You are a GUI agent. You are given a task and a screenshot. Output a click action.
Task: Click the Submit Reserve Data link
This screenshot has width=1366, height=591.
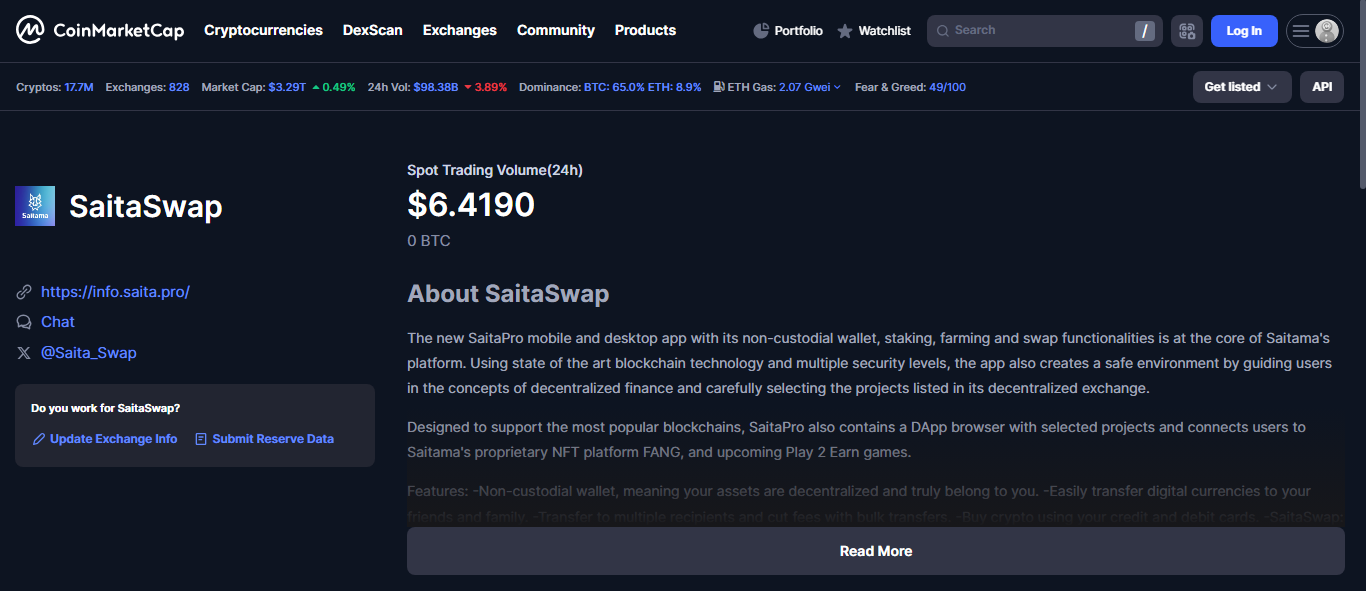[271, 438]
